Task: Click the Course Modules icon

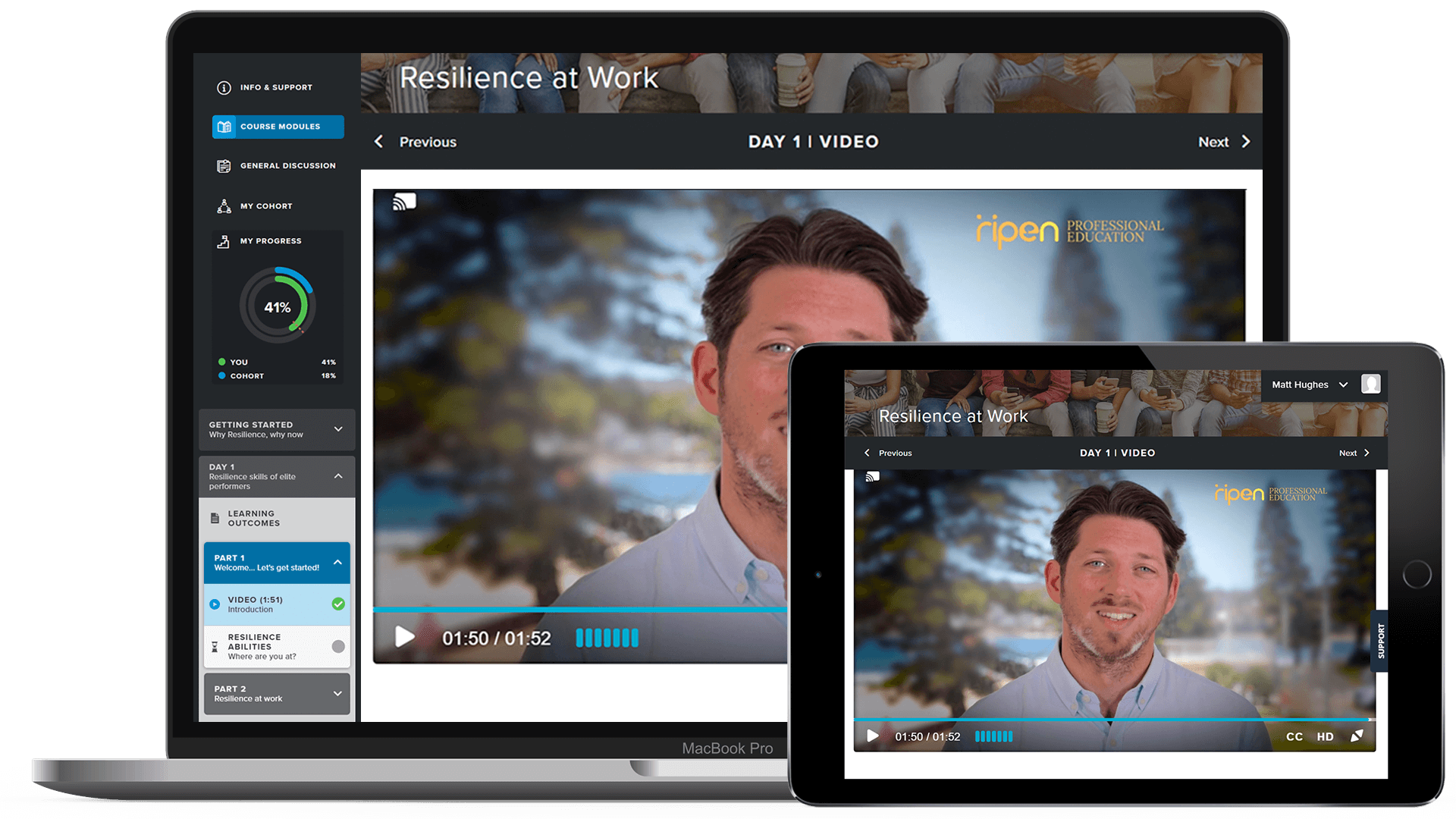Action: (222, 125)
